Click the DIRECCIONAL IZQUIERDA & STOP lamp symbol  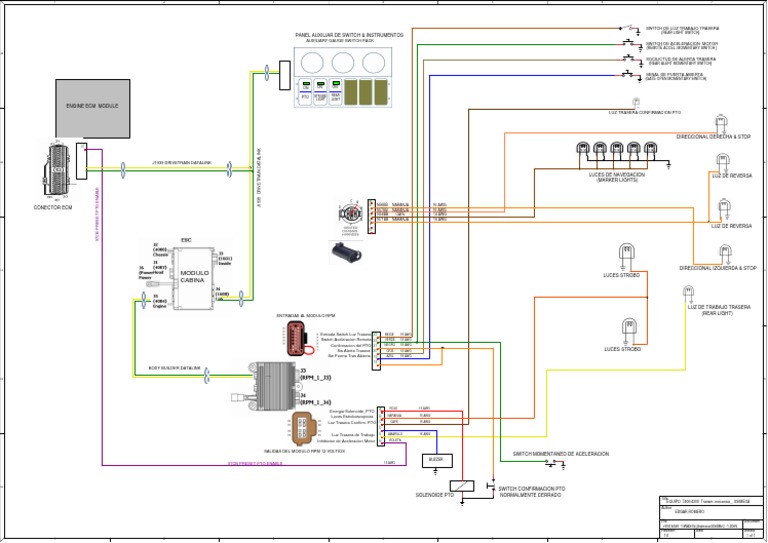pos(725,254)
